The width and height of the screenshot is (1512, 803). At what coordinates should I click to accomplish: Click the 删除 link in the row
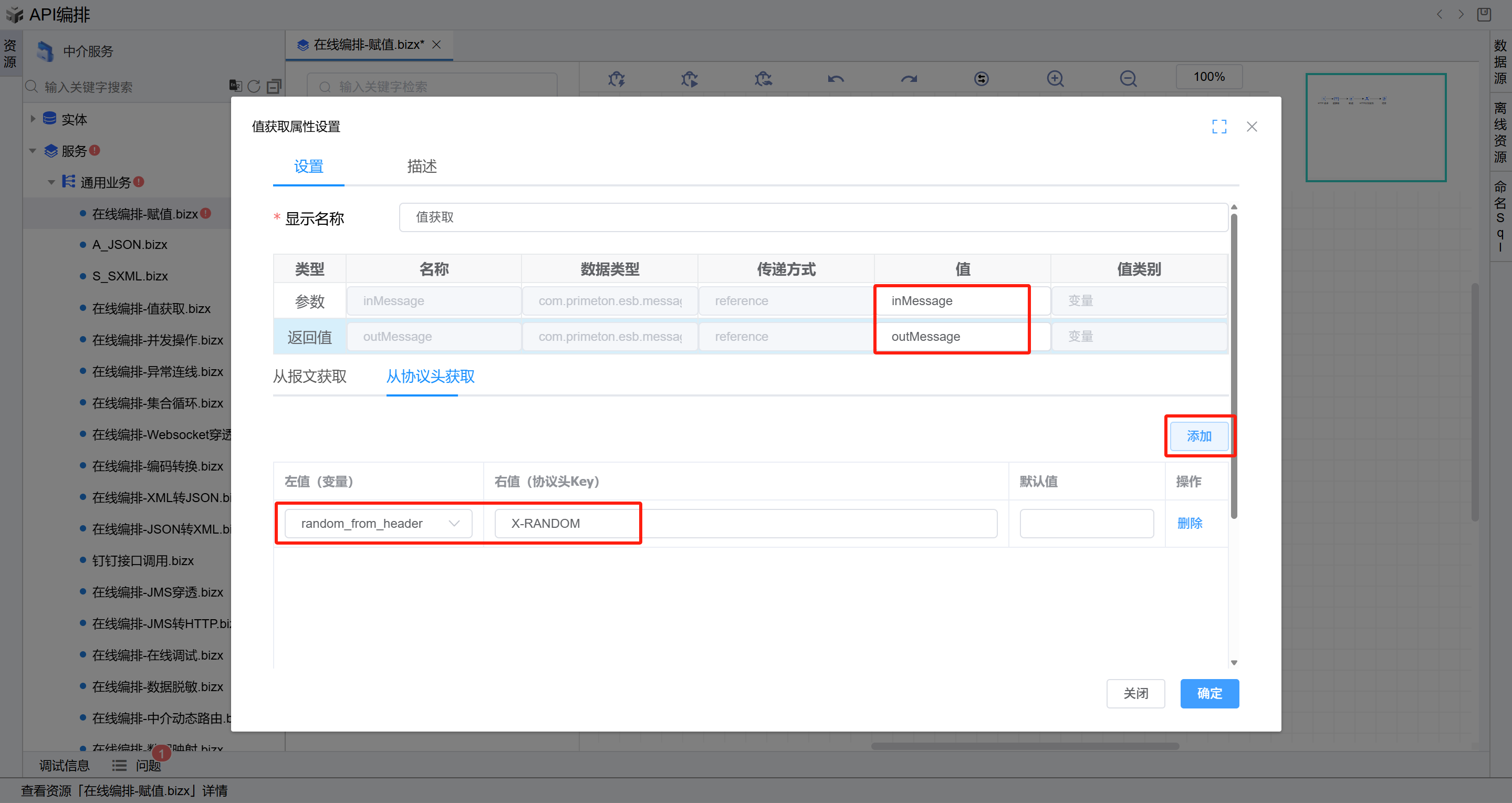point(1189,523)
